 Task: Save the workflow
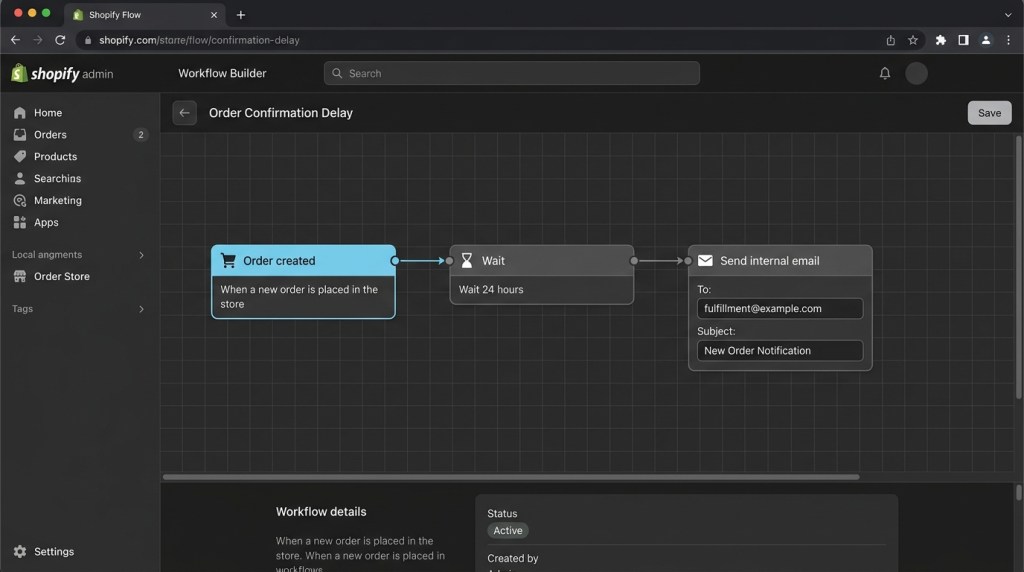(x=989, y=113)
